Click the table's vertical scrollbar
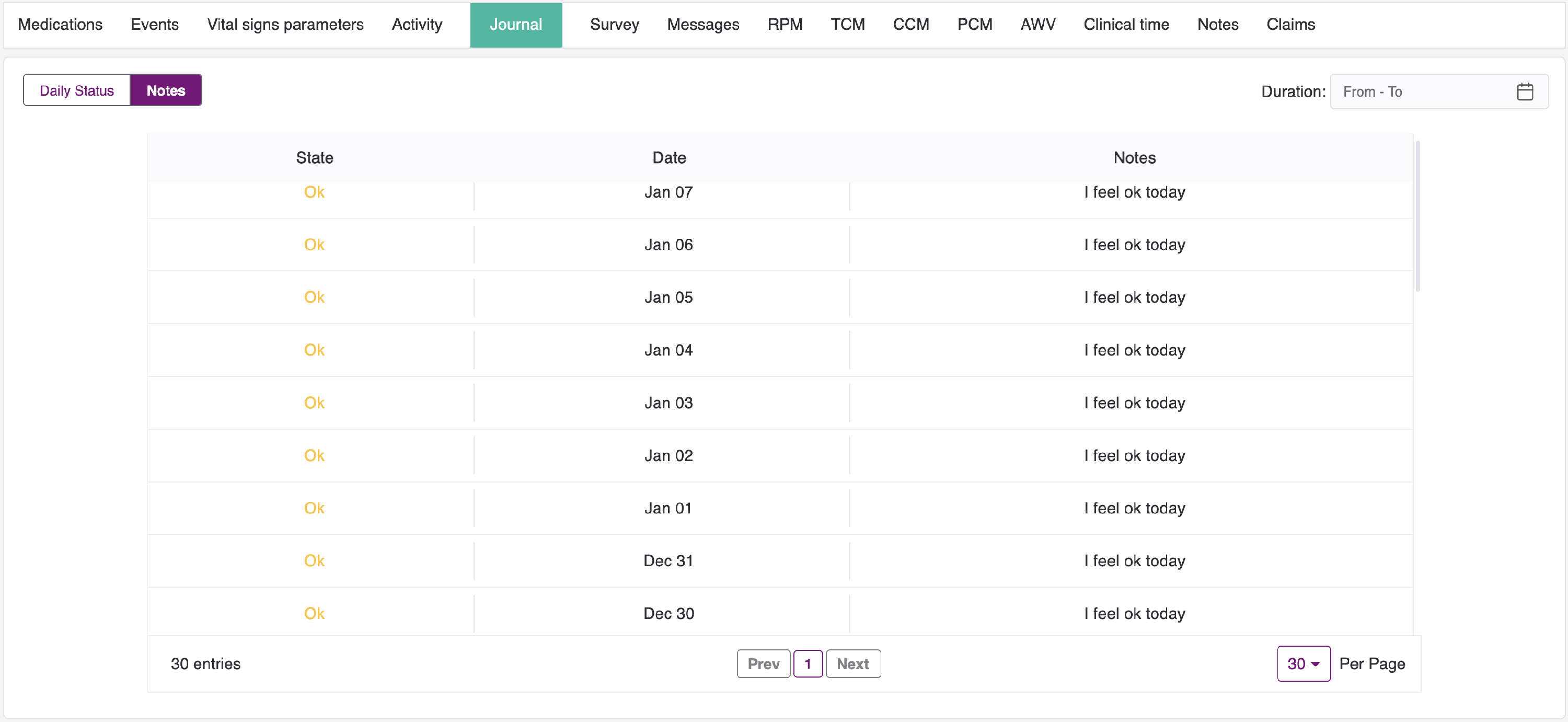Screen dimensions: 1568x722 tap(1417, 216)
